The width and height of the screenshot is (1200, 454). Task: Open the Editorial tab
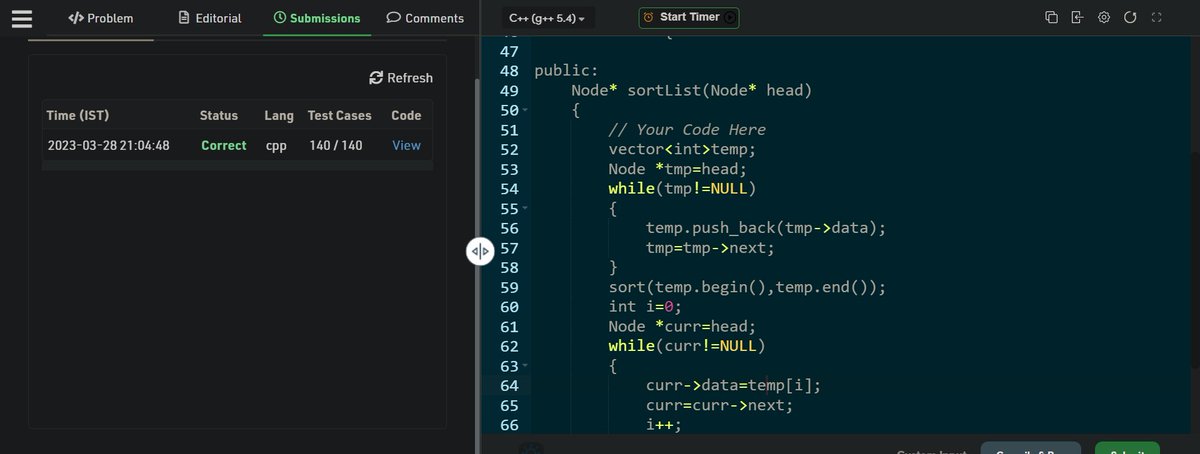(209, 18)
